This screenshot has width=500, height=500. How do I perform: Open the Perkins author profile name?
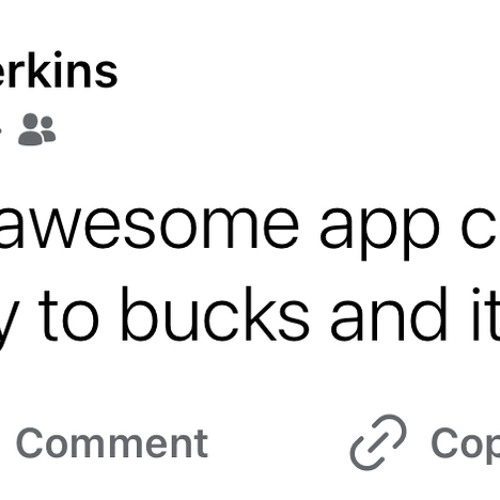[x=58, y=70]
